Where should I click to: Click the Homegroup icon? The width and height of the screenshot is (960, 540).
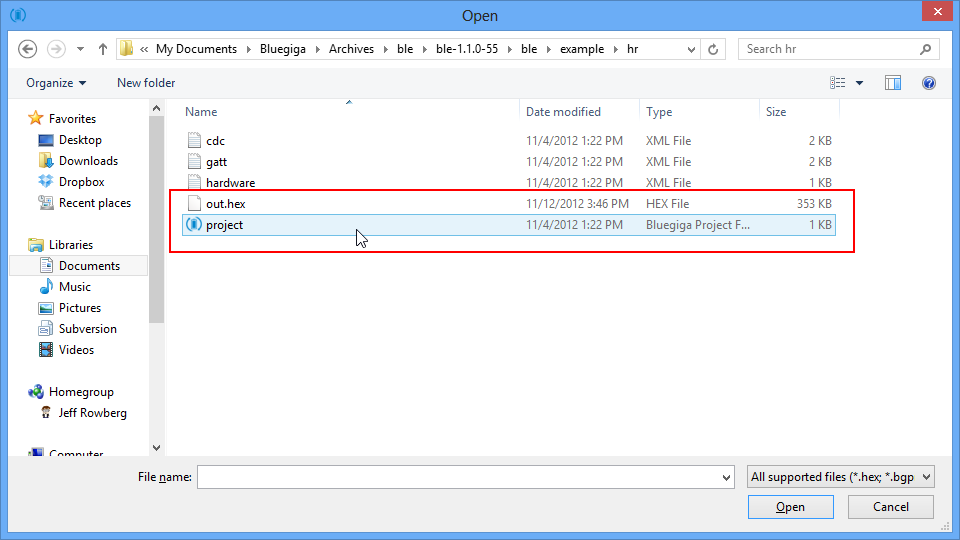(x=36, y=392)
